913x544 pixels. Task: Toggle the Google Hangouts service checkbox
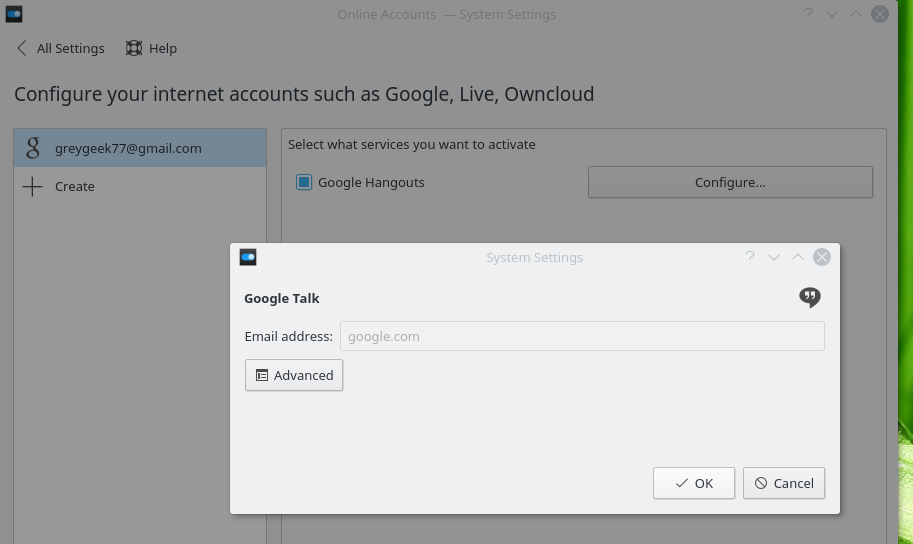coord(304,182)
